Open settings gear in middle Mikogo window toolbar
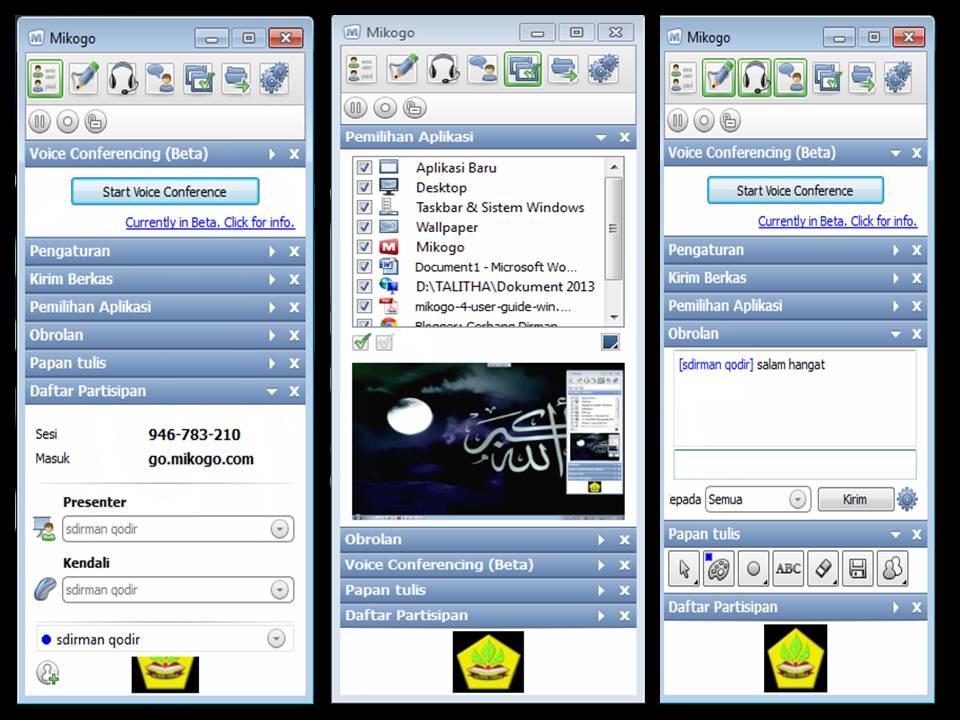Viewport: 960px width, 720px height. pyautogui.click(x=603, y=69)
